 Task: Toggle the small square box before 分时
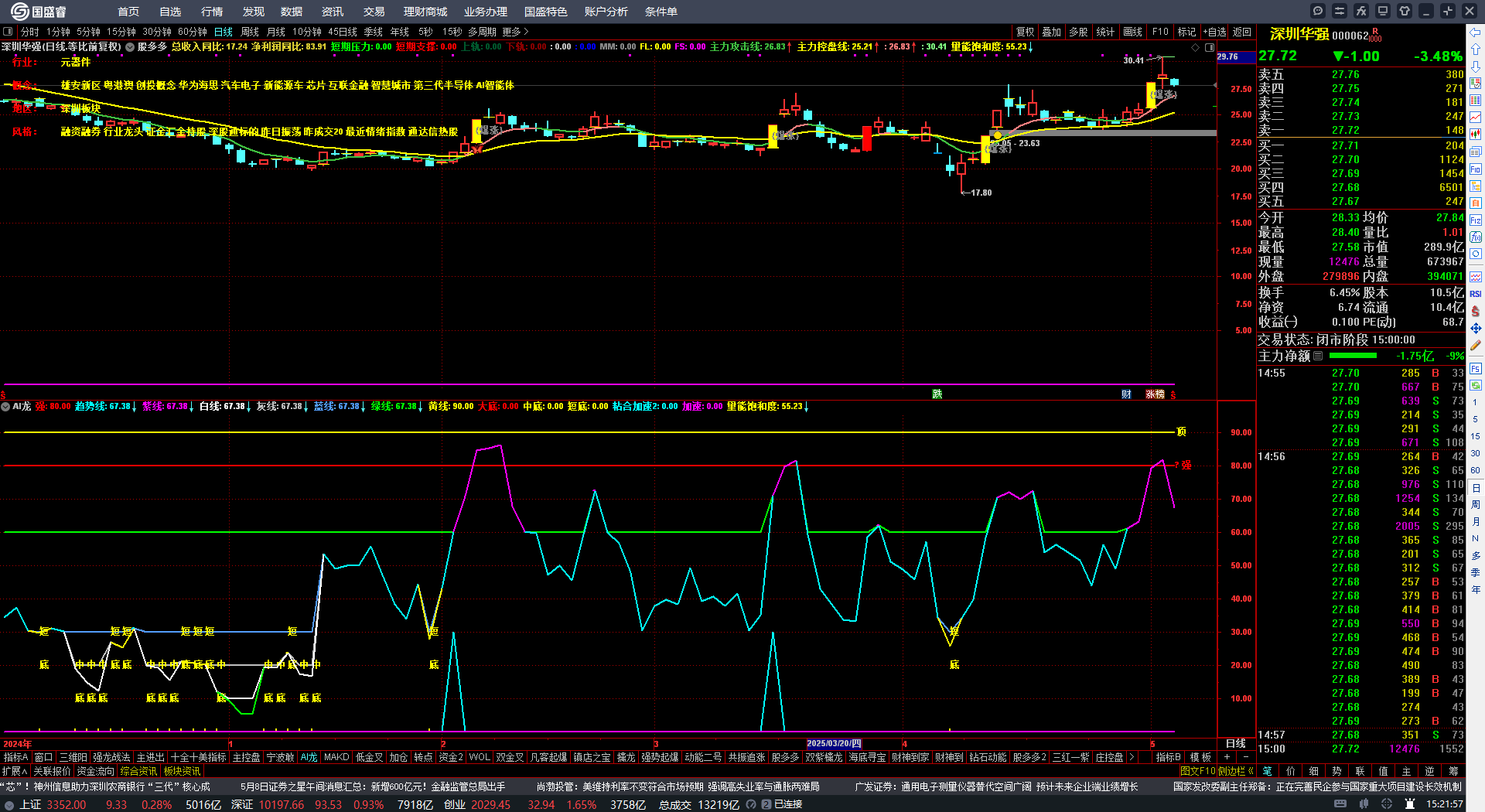coord(8,32)
